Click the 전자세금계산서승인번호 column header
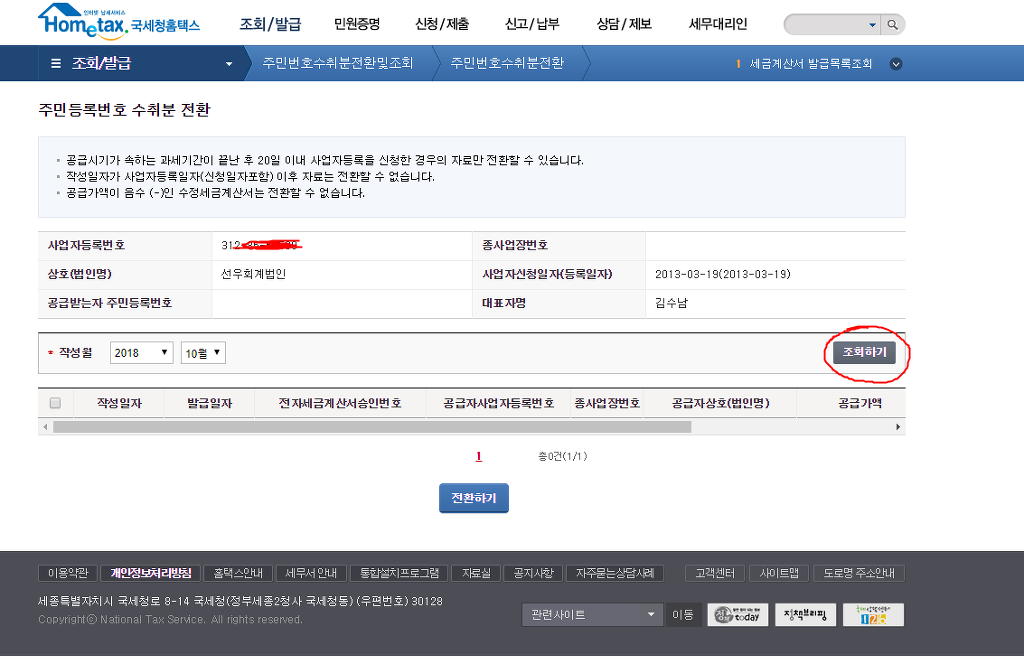 tap(340, 403)
